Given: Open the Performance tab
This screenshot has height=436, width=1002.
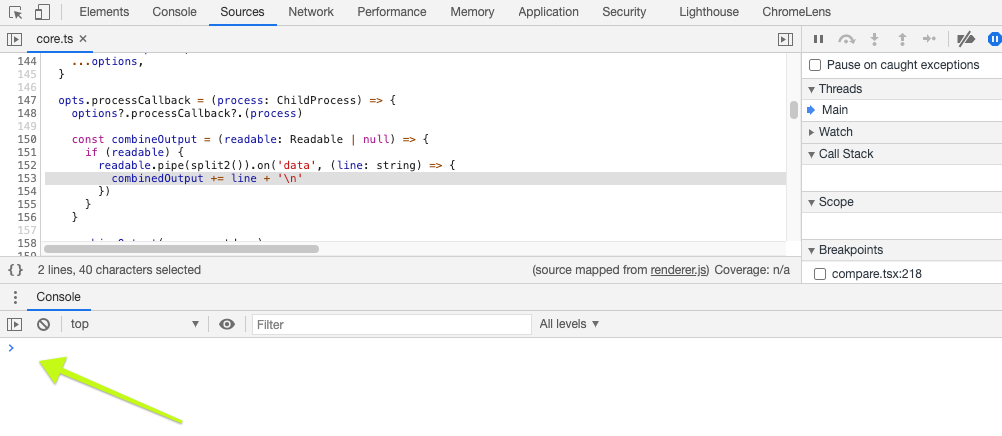Looking at the screenshot, I should coord(392,12).
